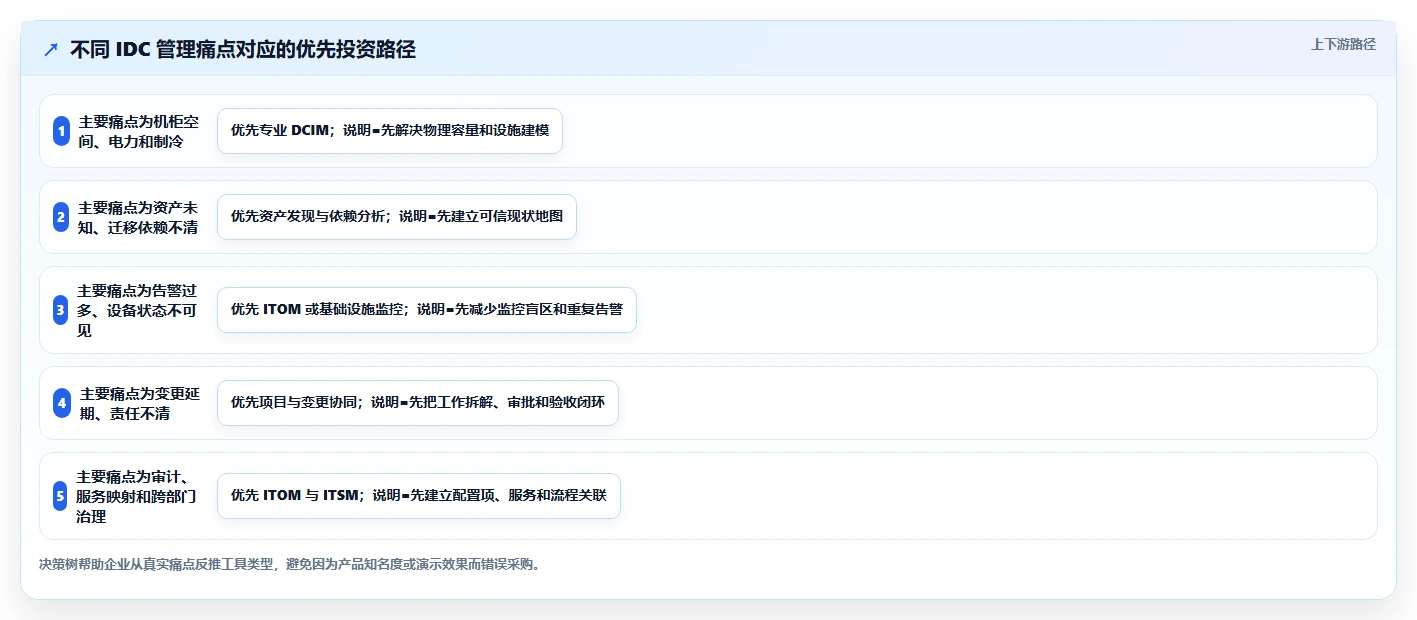Viewport: 1417px width, 620px height.
Task: Click the 上下游路径 label in the header
Action: (x=1344, y=44)
